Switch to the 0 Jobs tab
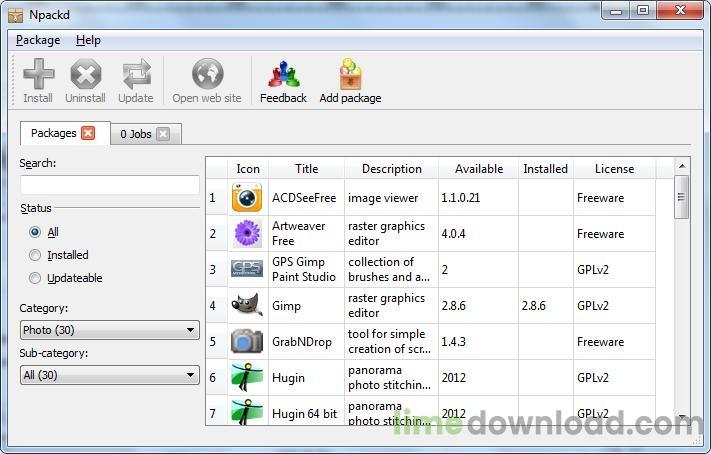Image resolution: width=711 pixels, height=454 pixels. pyautogui.click(x=136, y=134)
